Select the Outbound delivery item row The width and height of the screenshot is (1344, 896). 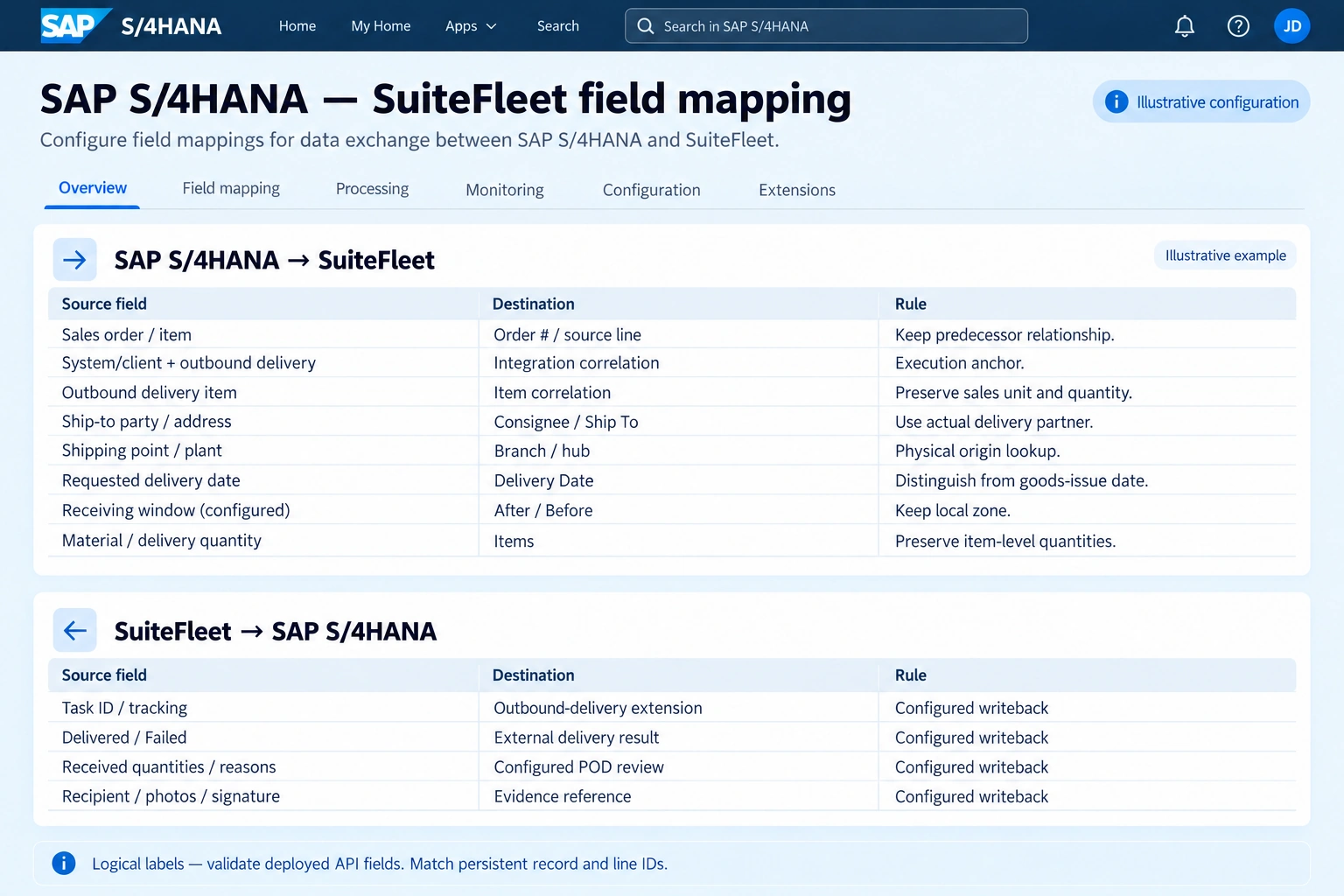tap(672, 392)
